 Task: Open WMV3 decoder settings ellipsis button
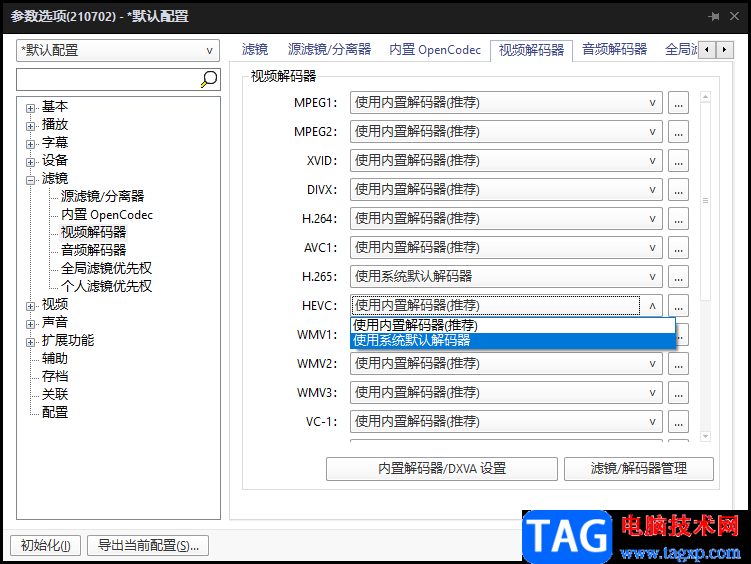678,393
